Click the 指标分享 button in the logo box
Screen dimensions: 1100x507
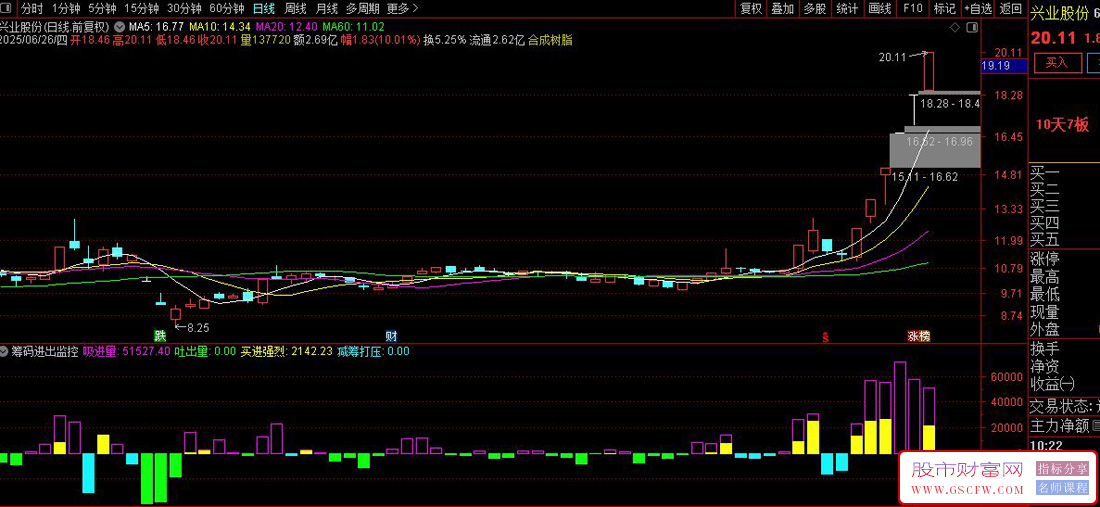point(1062,469)
